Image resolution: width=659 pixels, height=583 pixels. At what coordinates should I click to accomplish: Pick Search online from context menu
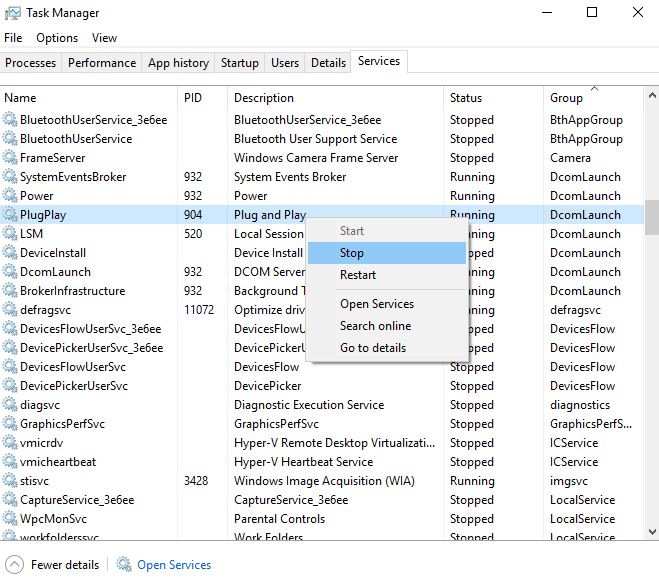tap(375, 326)
